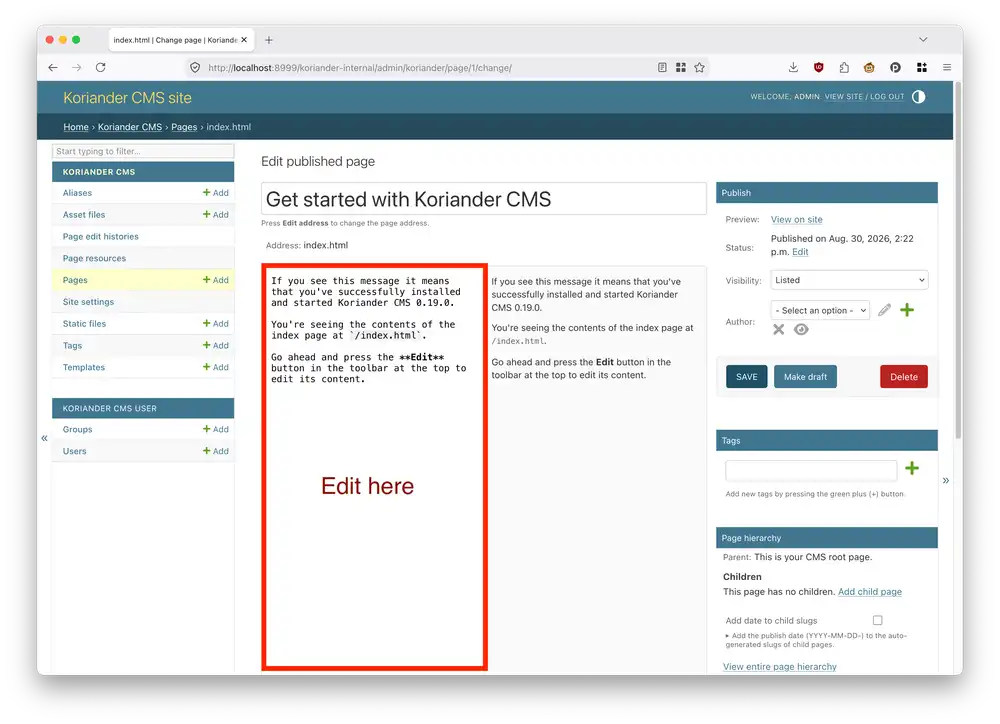Viewport: 1000px width, 724px height.
Task: Open reader view icon in address bar
Action: (x=662, y=68)
